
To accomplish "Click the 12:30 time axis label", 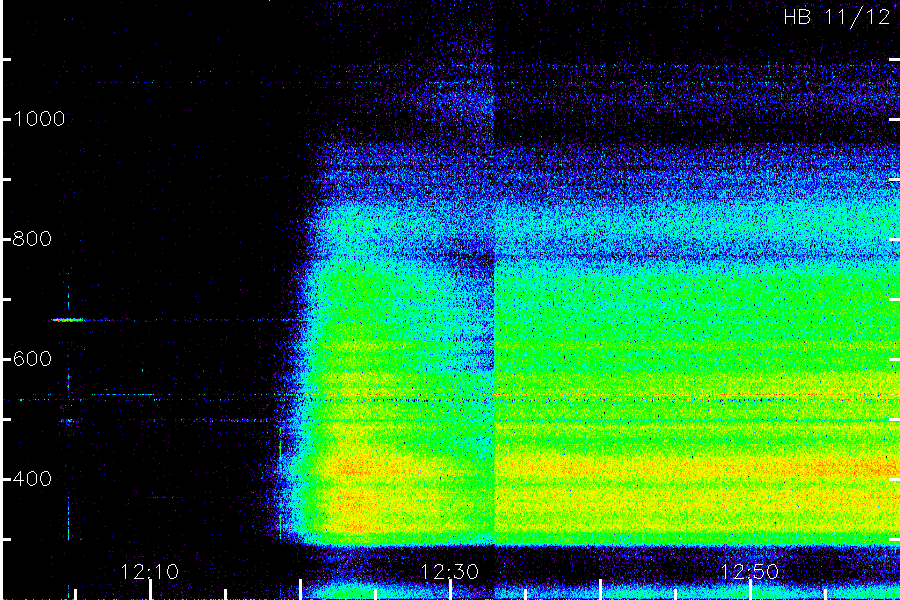I will pos(449,571).
